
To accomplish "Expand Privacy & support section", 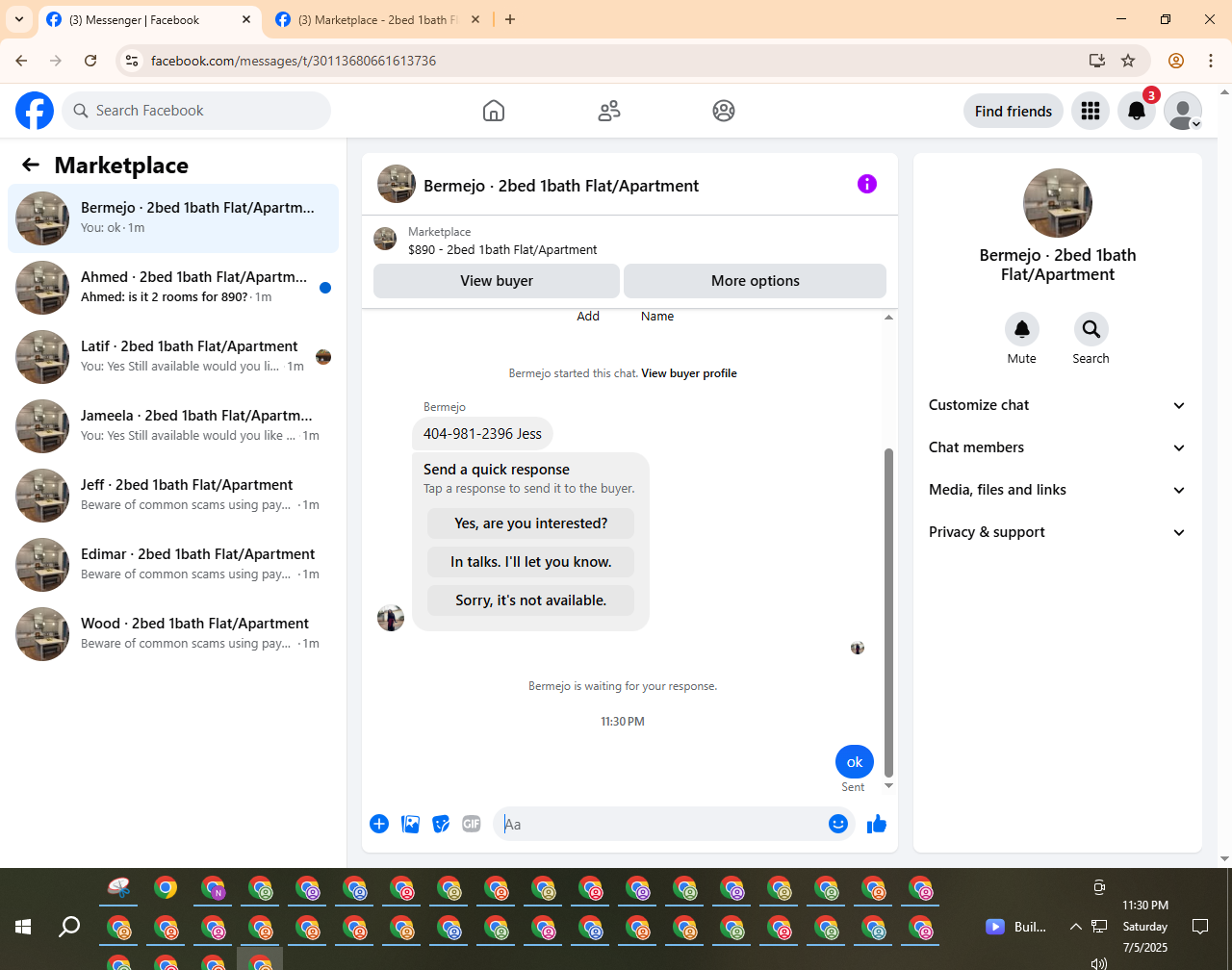I will pos(1057,532).
